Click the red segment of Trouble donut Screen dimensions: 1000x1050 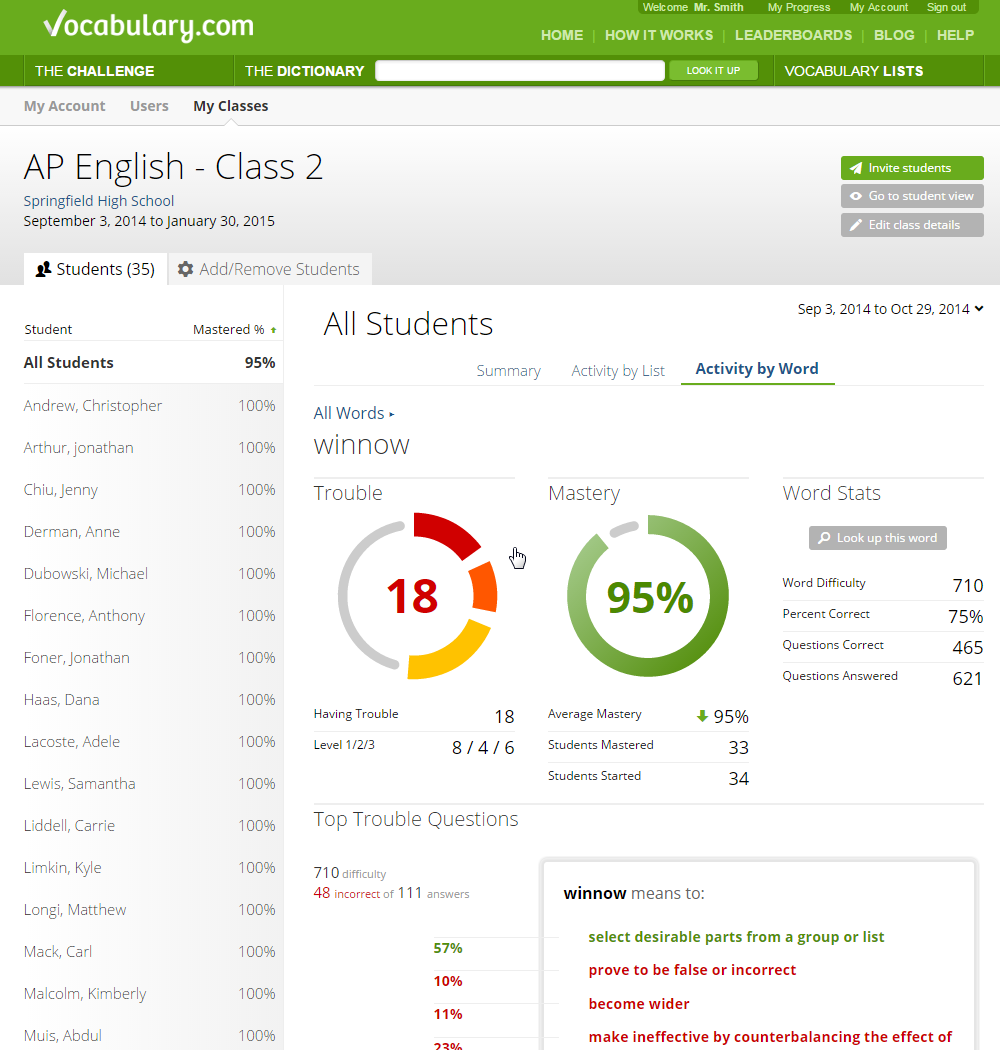click(x=443, y=533)
